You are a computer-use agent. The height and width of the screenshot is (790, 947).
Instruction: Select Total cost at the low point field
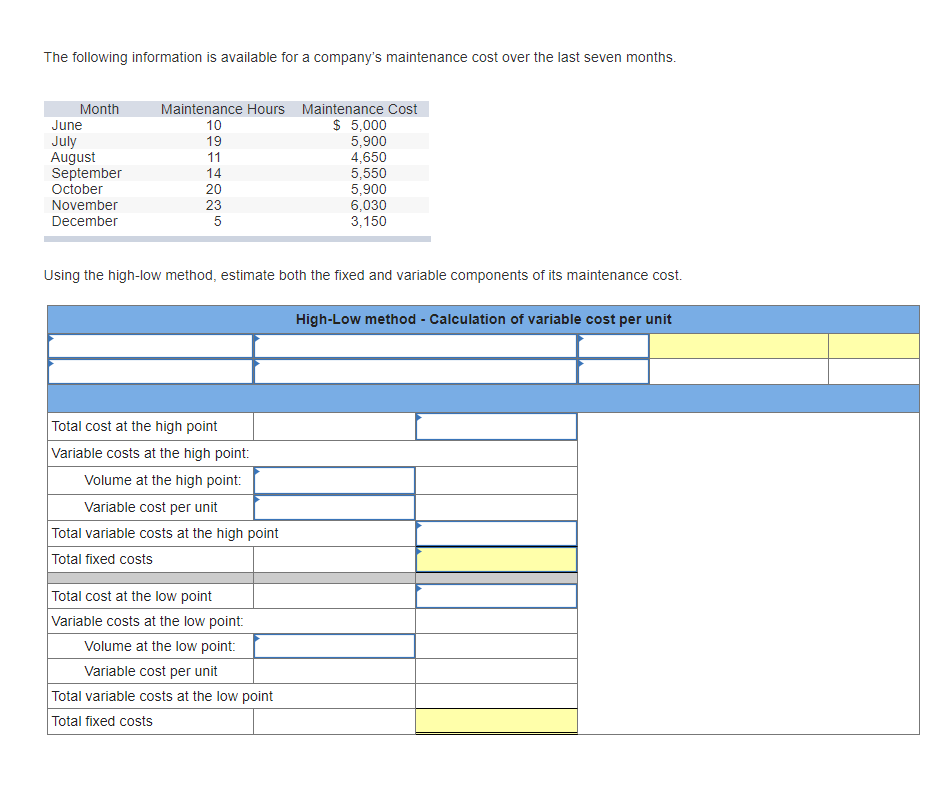pyautogui.click(x=496, y=596)
